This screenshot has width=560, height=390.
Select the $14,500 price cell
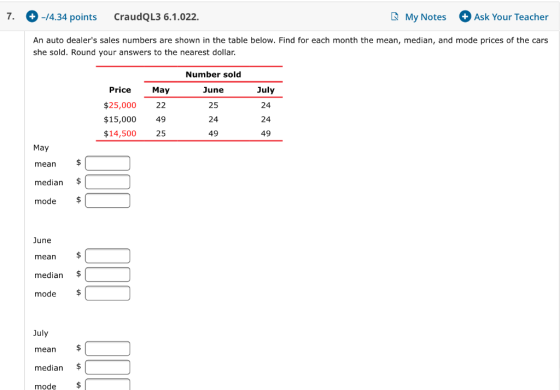120,134
